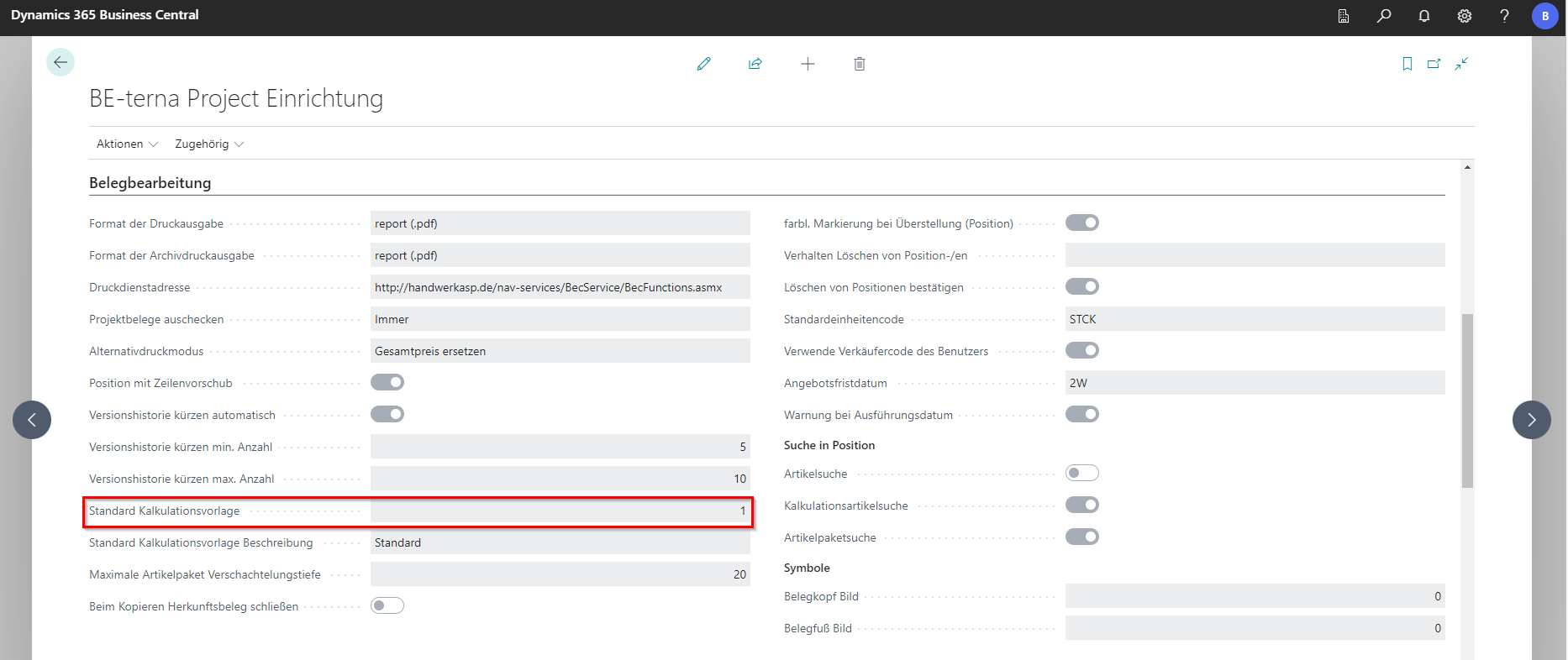Screen dimensions: 1568x660
Task: Click the Suche in Position heading
Action: point(829,445)
